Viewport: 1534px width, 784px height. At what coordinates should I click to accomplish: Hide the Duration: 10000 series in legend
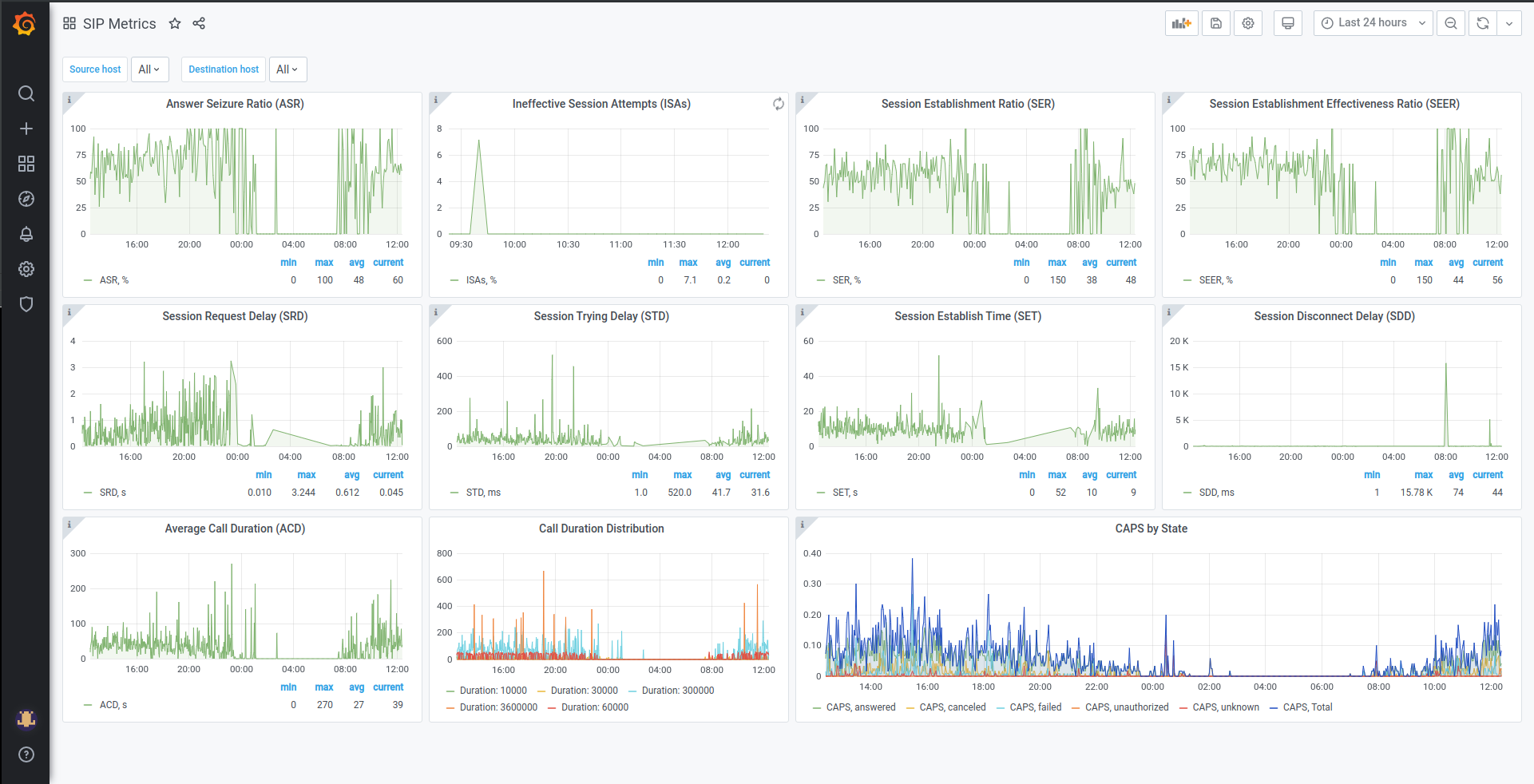pos(493,690)
